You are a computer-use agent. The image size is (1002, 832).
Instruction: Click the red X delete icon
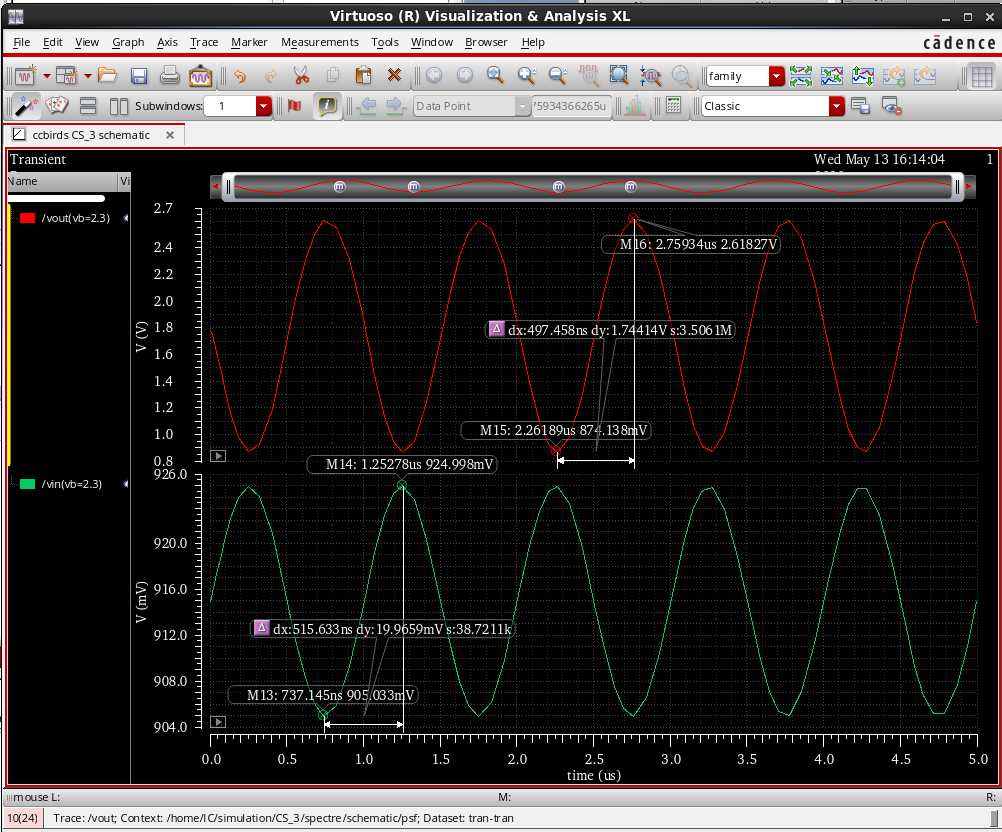point(394,76)
